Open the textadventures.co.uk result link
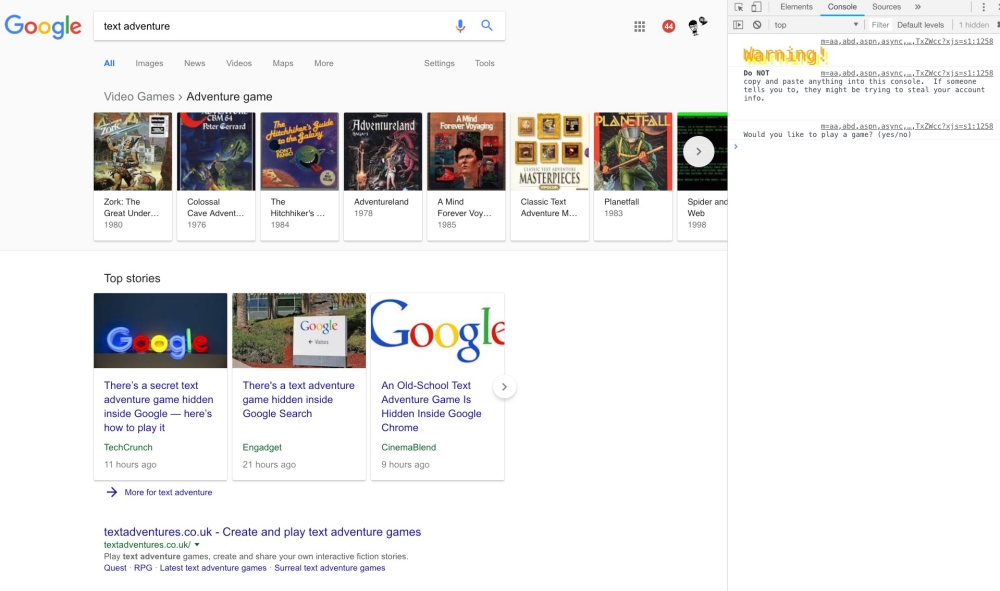This screenshot has height=591, width=1000. [x=262, y=532]
